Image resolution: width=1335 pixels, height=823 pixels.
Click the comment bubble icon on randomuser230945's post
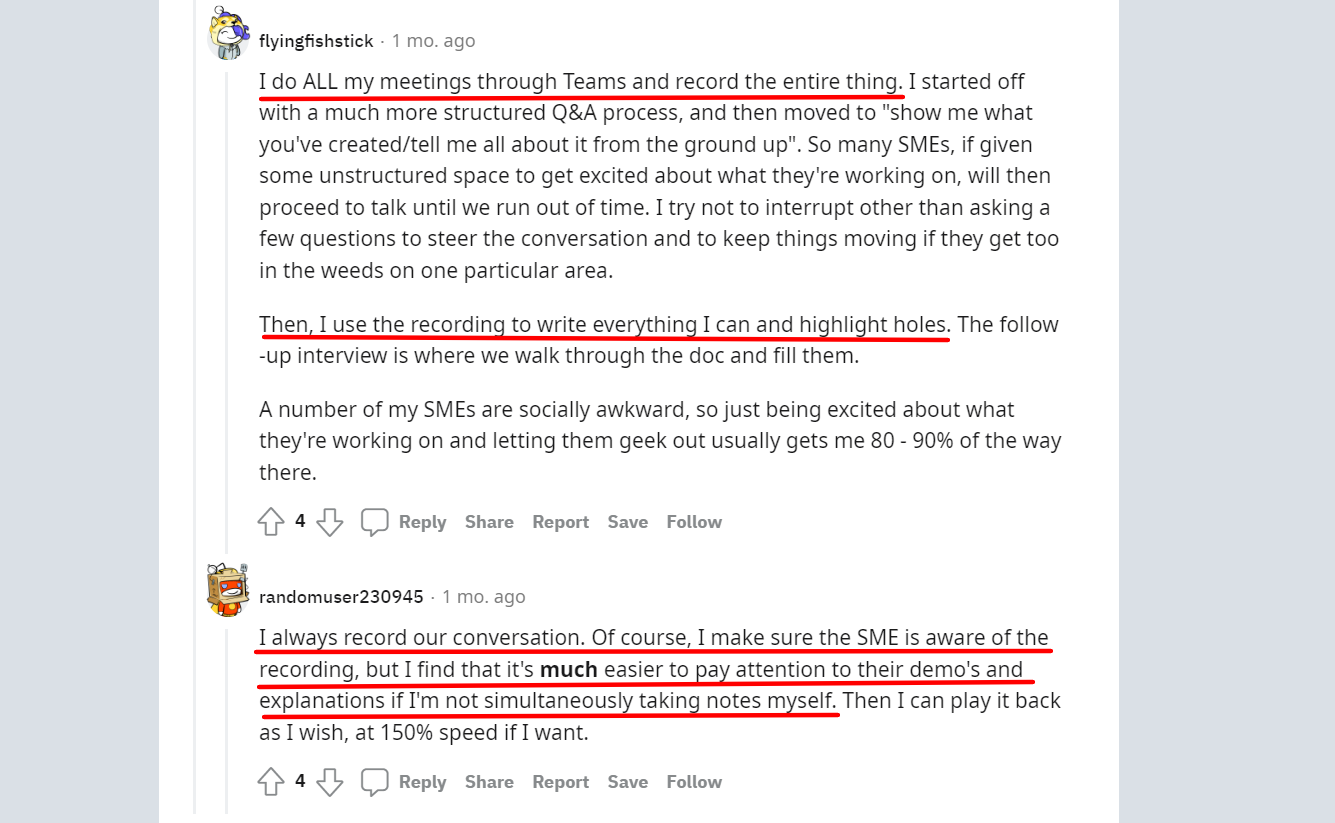point(374,781)
